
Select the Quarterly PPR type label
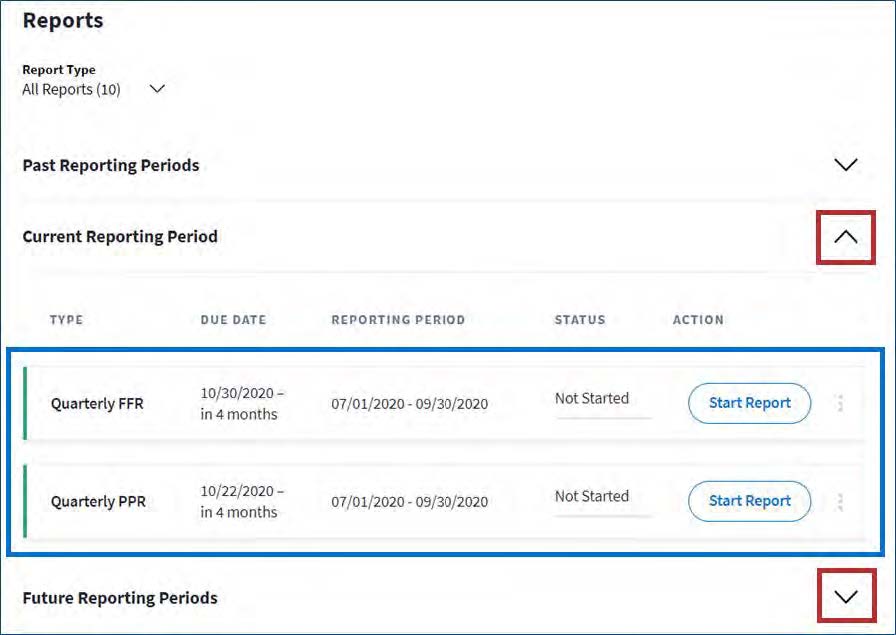[x=98, y=502]
